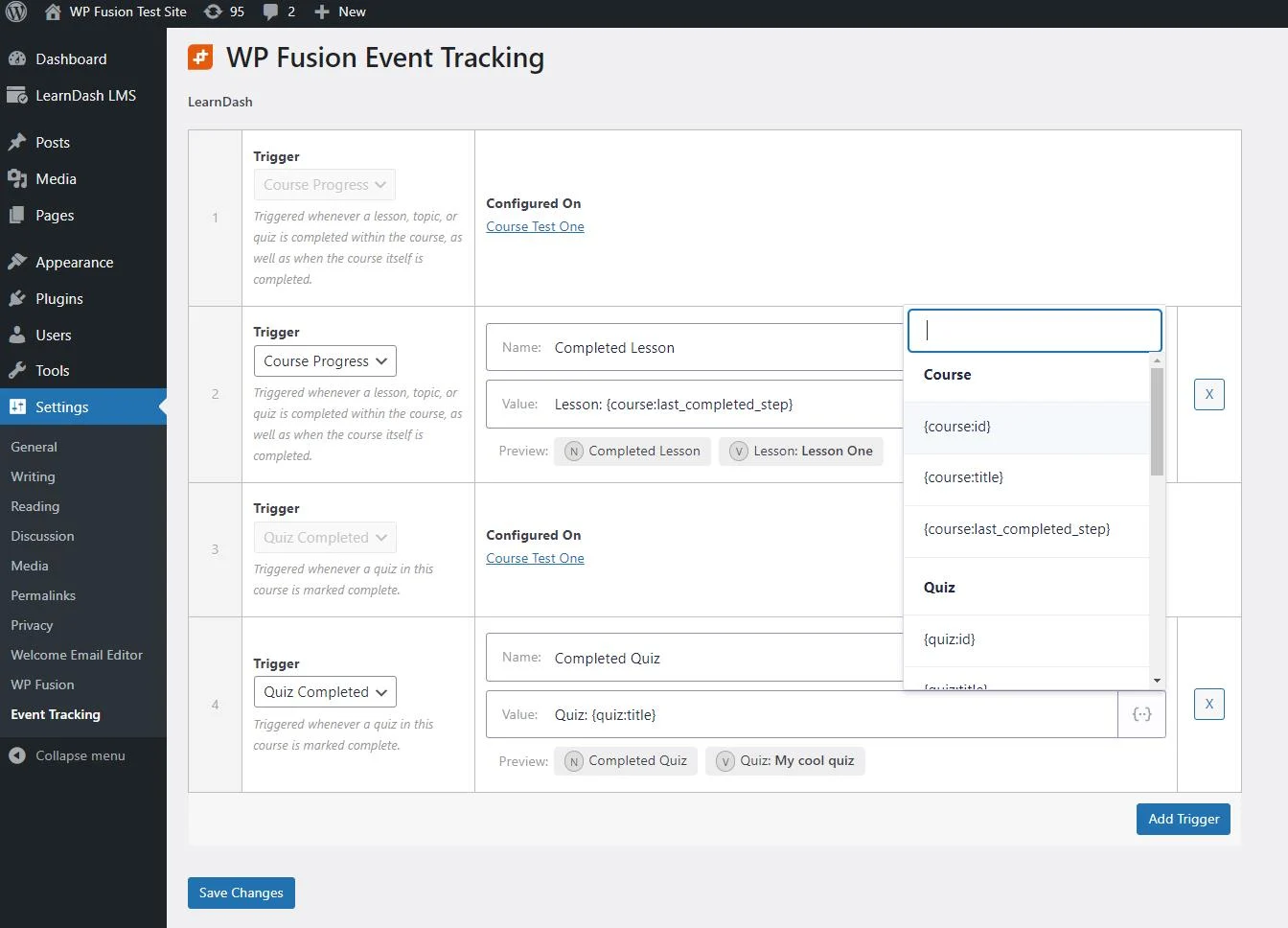This screenshot has height=928, width=1288.
Task: Click the Quiz: My cool quiz preview chip
Action: coord(785,761)
